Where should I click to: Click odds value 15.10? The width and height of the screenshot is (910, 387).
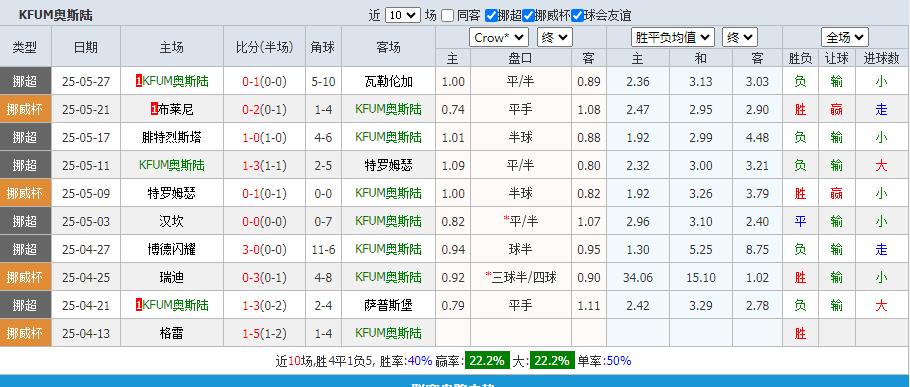(x=700, y=277)
